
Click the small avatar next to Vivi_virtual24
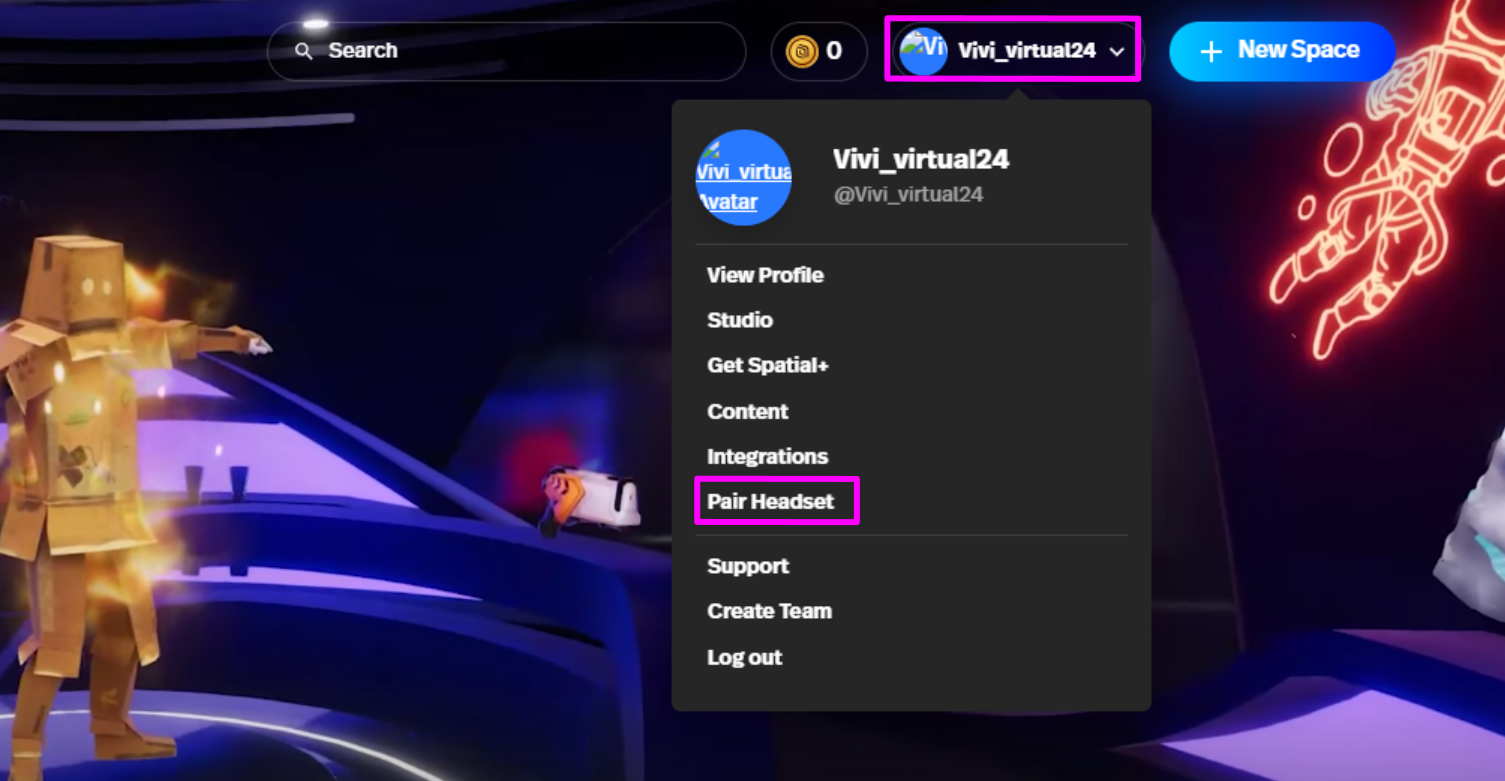923,51
